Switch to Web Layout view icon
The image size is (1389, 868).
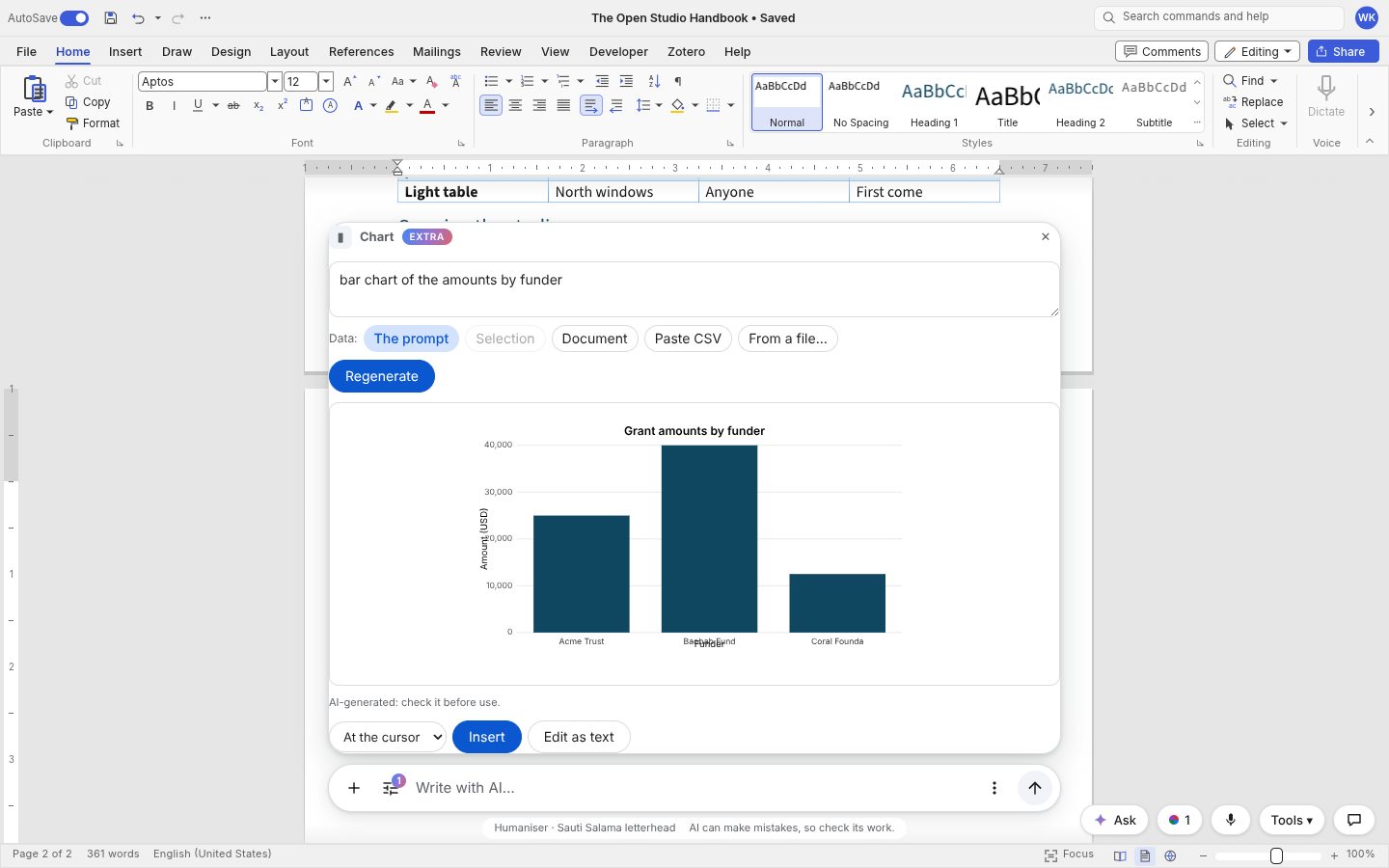pos(1170,855)
